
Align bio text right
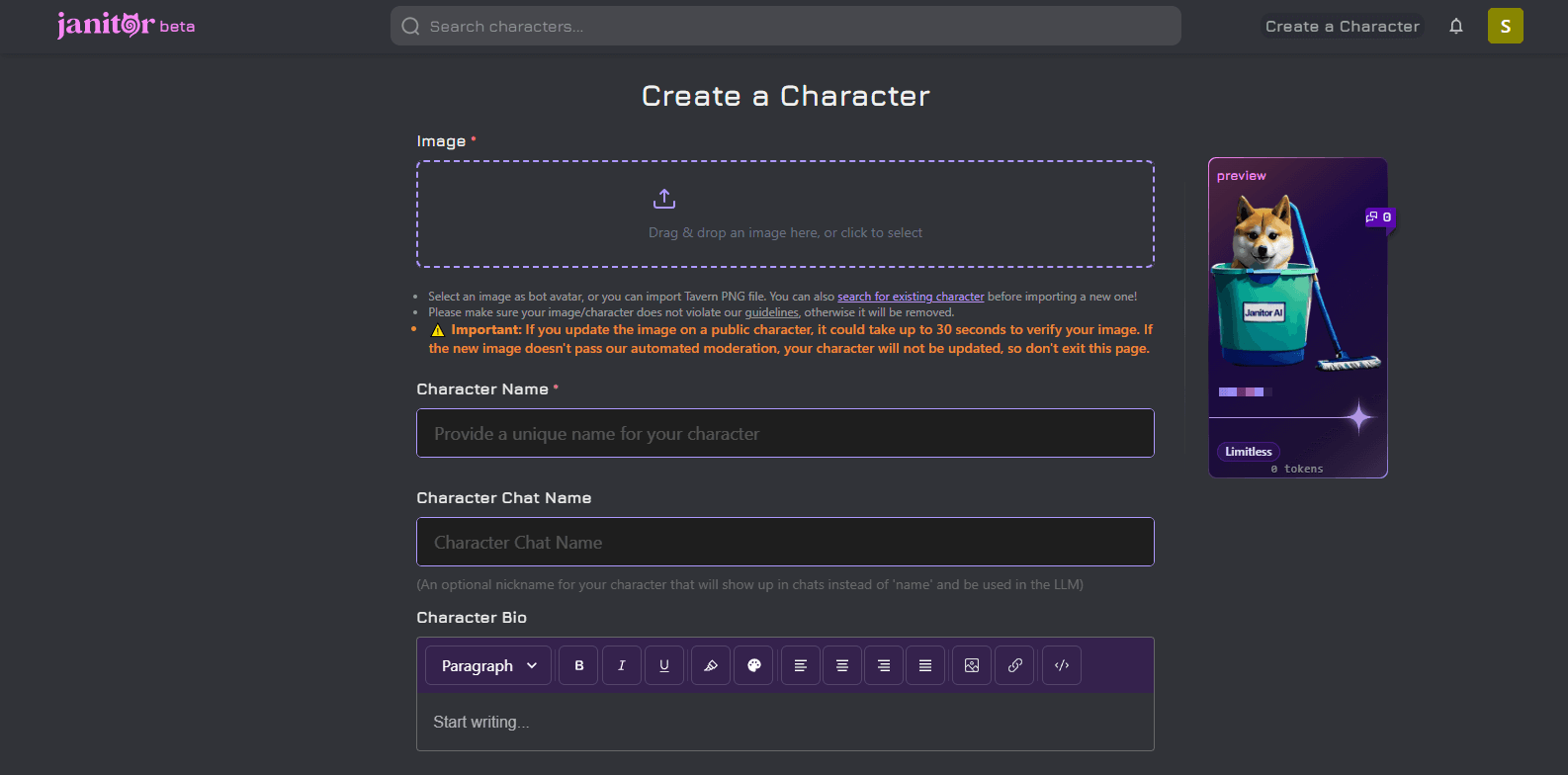click(x=884, y=665)
